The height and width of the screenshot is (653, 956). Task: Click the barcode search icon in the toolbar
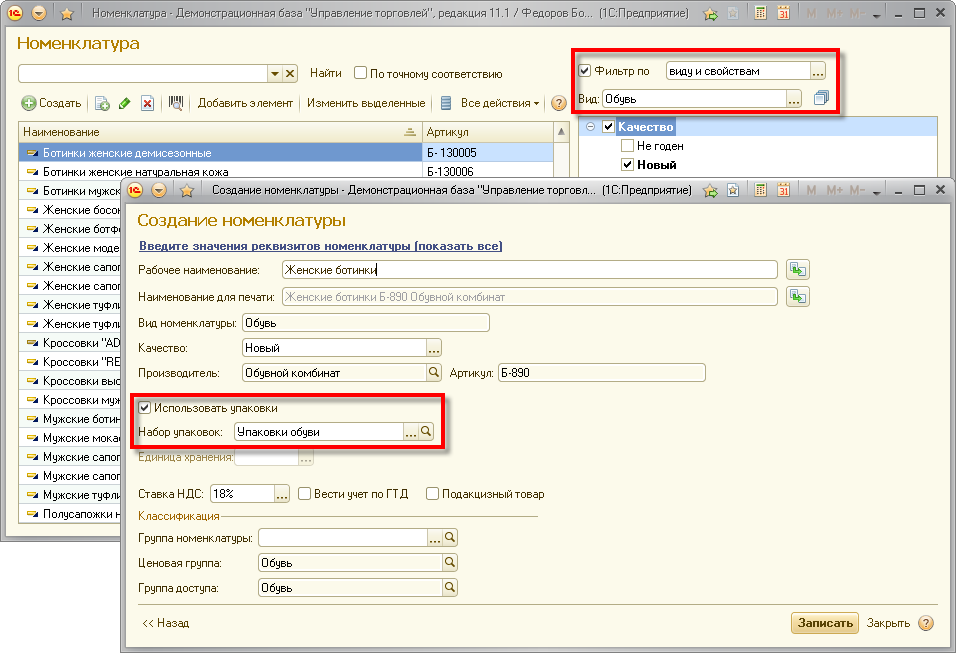click(x=176, y=103)
